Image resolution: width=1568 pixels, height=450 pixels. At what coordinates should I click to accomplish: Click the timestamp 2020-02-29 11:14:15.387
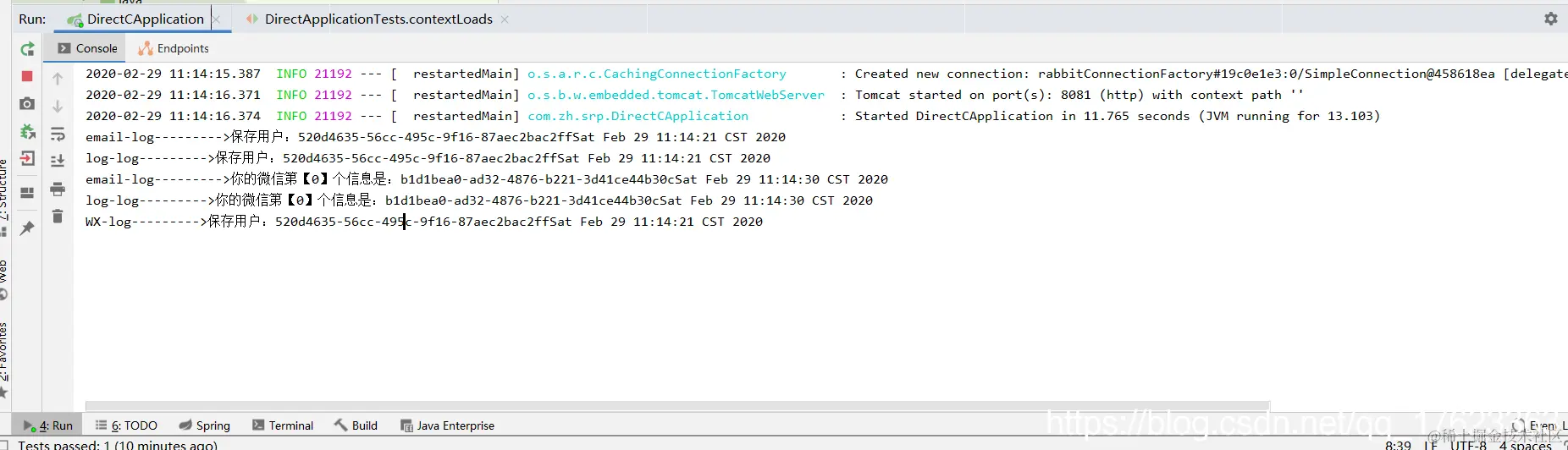point(173,74)
